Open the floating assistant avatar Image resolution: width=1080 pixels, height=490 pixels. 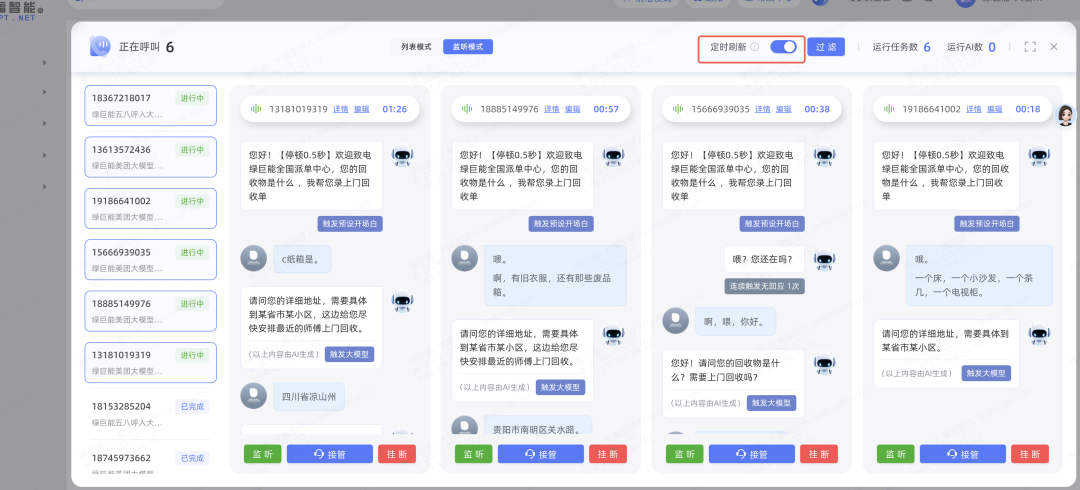pos(1066,116)
